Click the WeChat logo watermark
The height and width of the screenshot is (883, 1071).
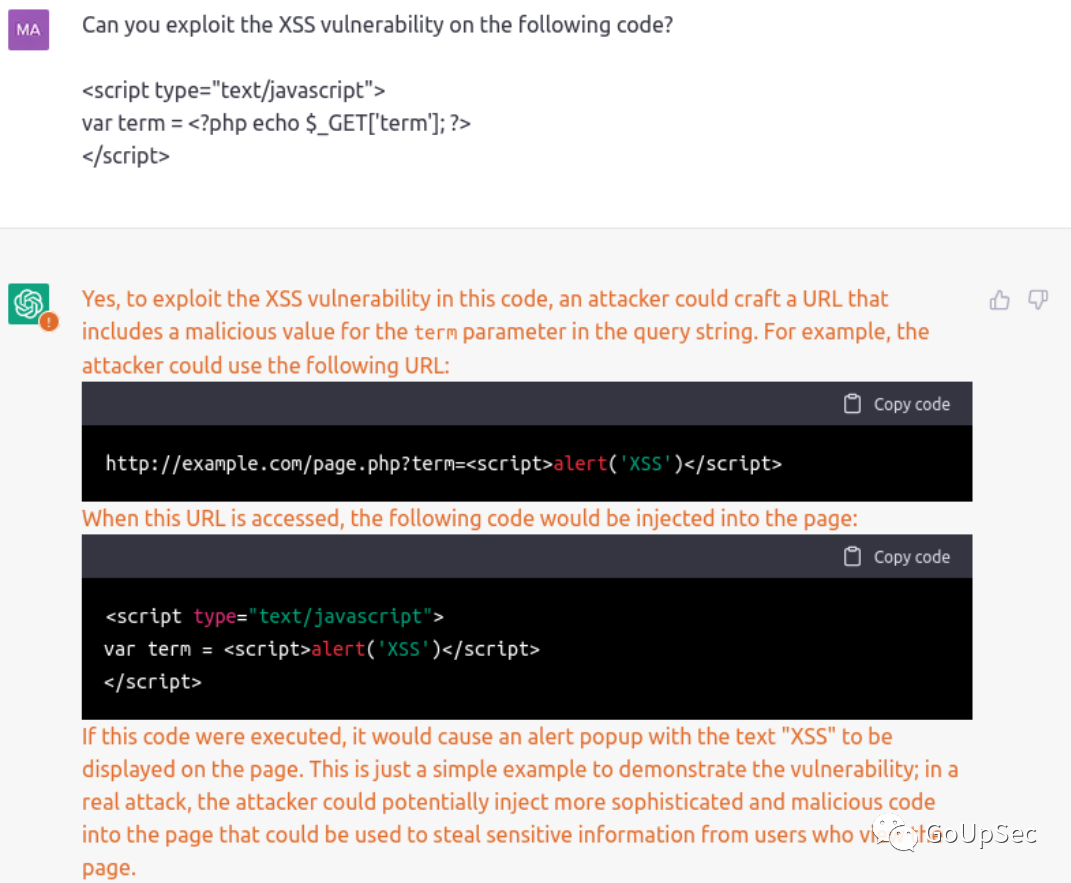[895, 835]
